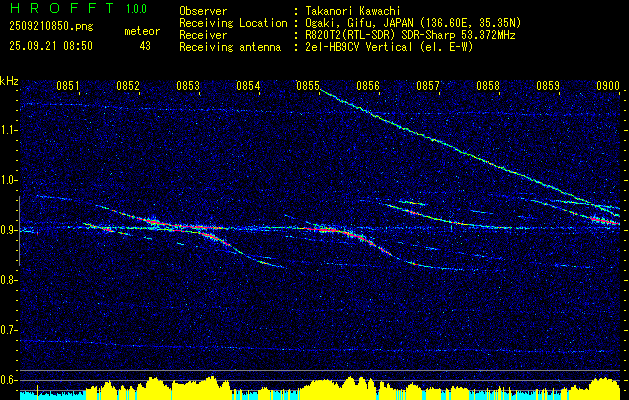629x400 pixels.
Task: Select version number 1.0.0
Action: click(x=136, y=9)
